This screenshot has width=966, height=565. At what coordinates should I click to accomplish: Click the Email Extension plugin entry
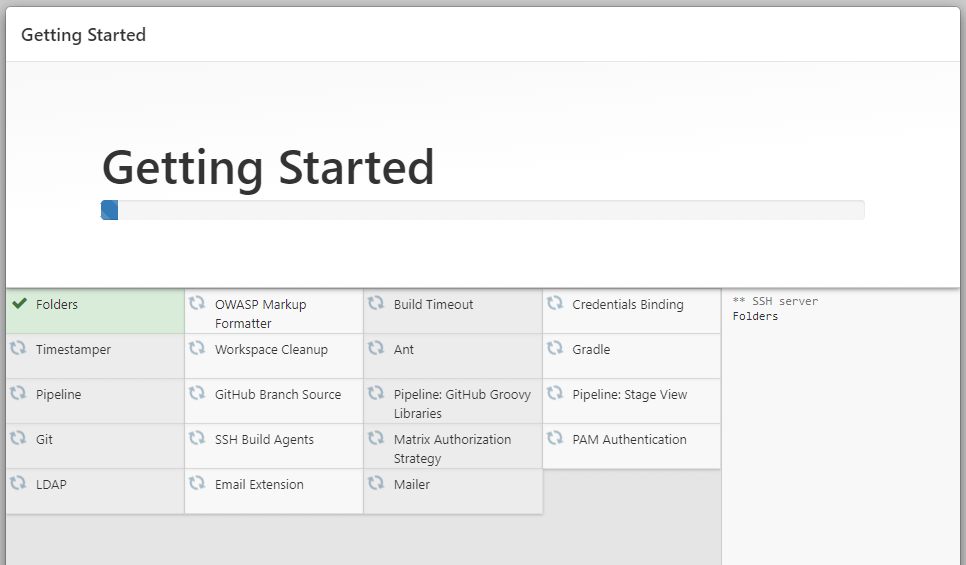pos(274,491)
